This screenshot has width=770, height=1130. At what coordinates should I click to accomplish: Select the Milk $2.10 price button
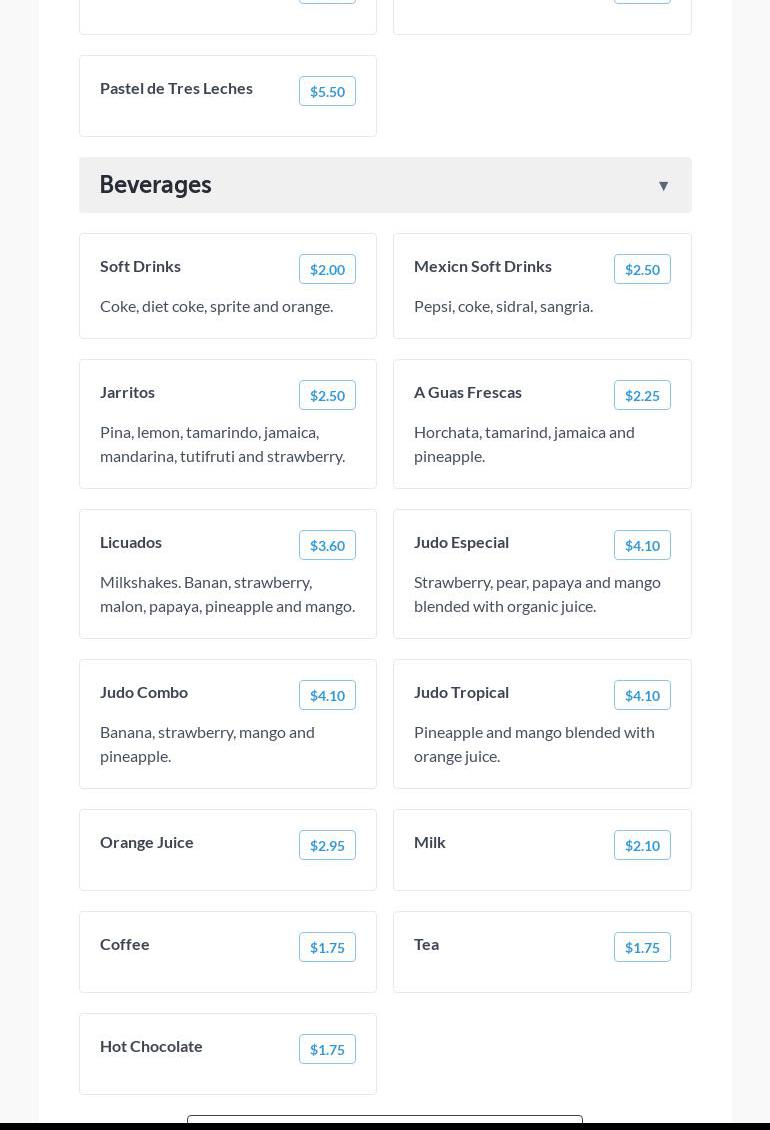click(642, 845)
